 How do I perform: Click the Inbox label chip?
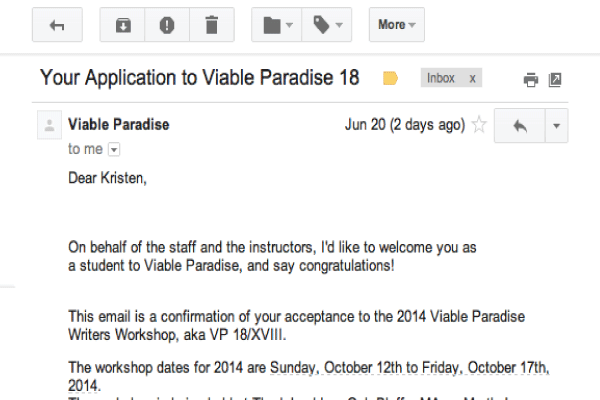click(x=441, y=78)
